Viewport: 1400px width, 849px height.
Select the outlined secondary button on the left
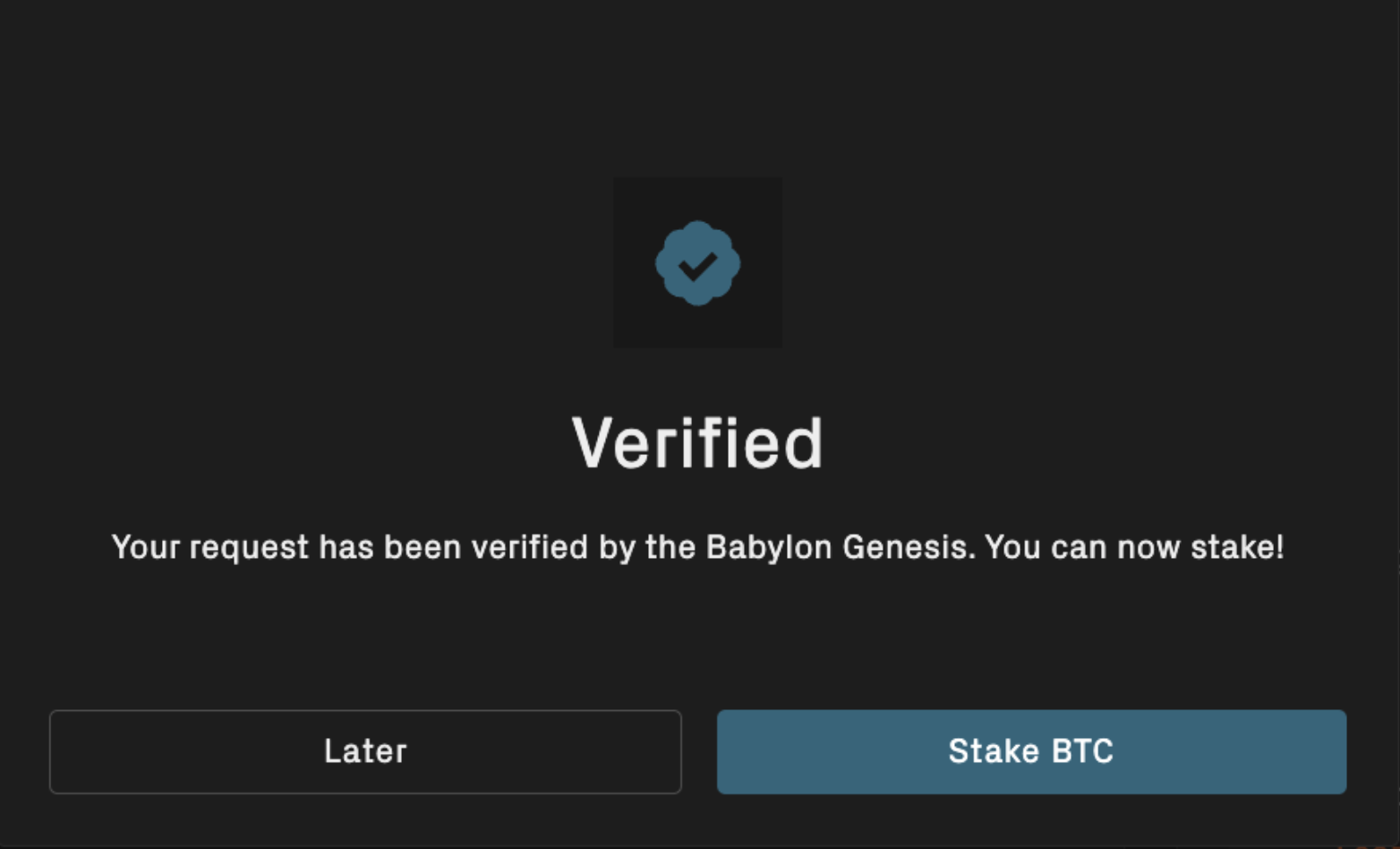pyautogui.click(x=365, y=751)
